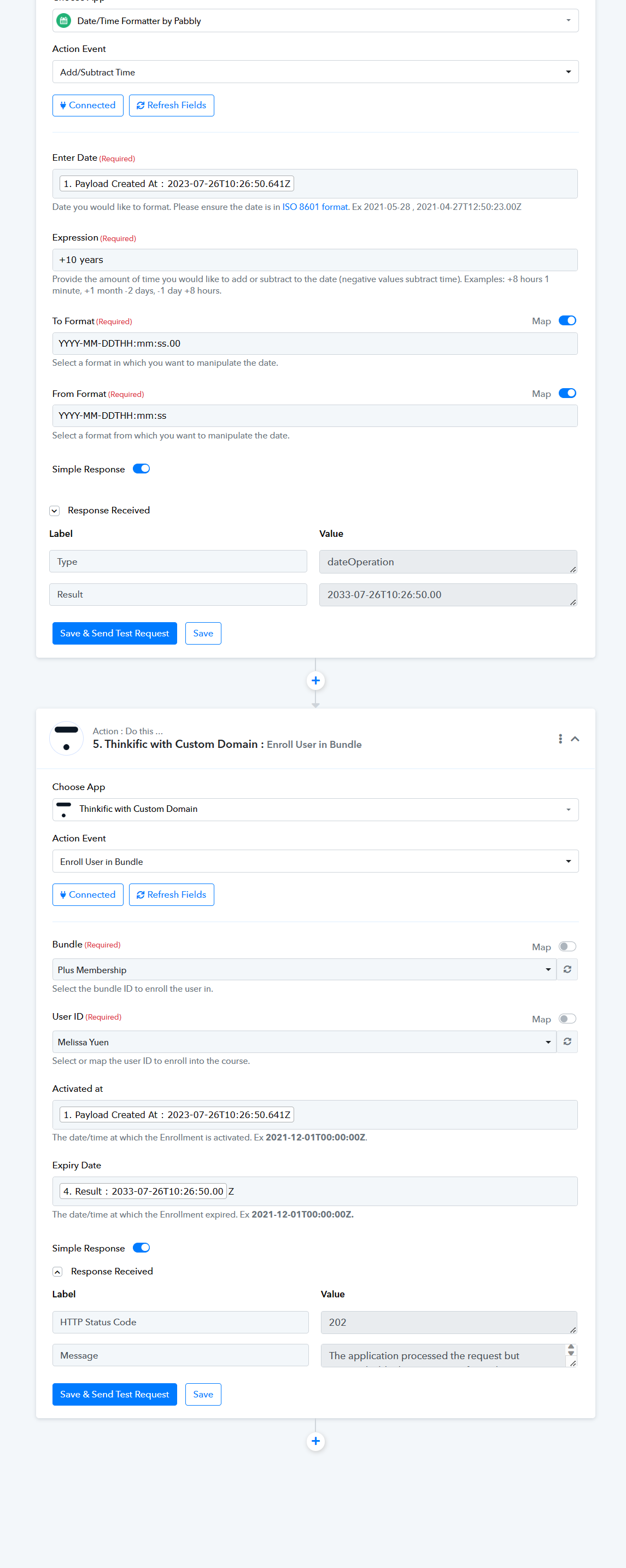Enable Map switch for Bundle field
The image size is (626, 1568).
(x=567, y=946)
